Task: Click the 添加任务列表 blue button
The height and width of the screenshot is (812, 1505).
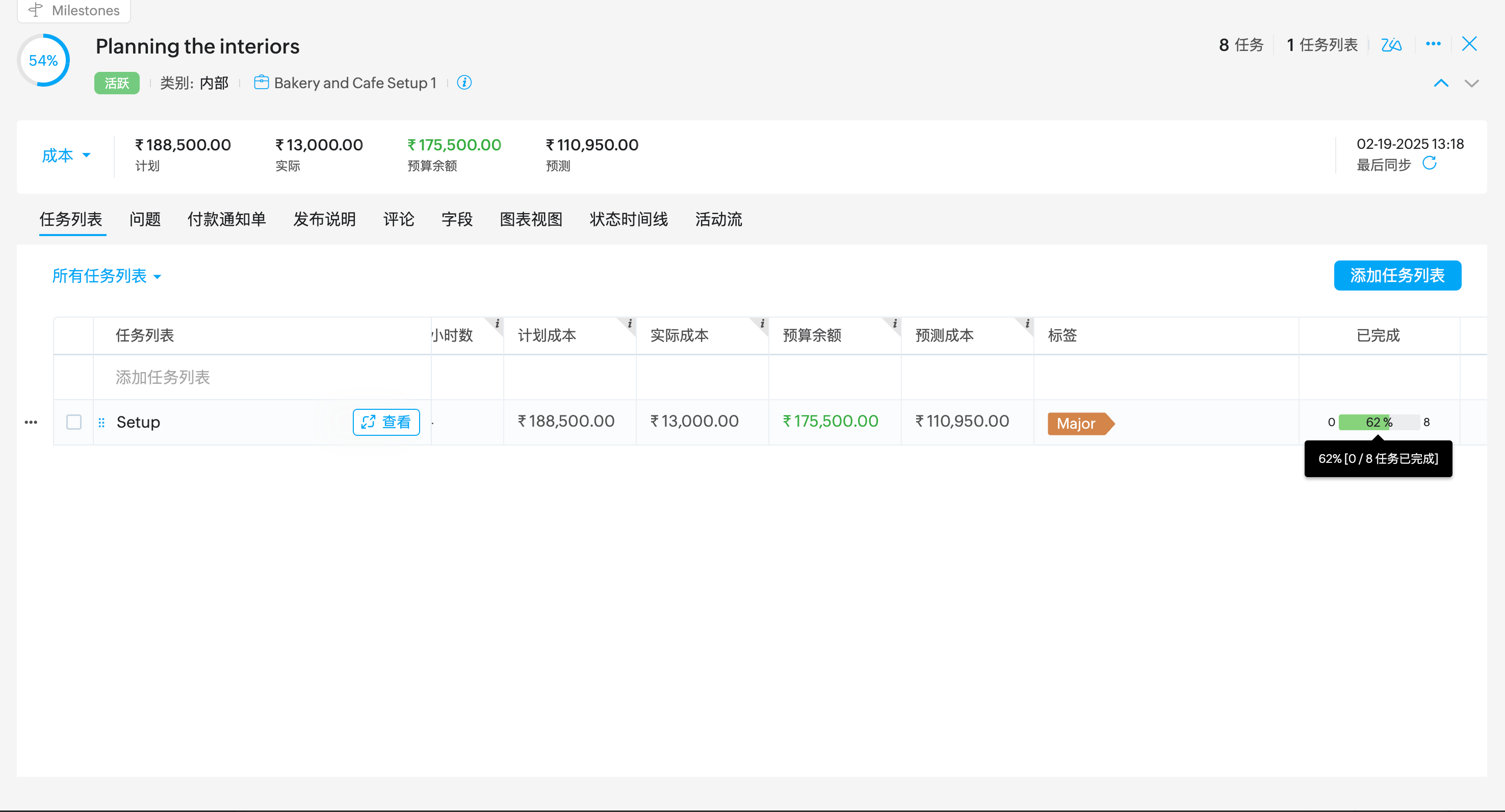Action: pos(1397,275)
